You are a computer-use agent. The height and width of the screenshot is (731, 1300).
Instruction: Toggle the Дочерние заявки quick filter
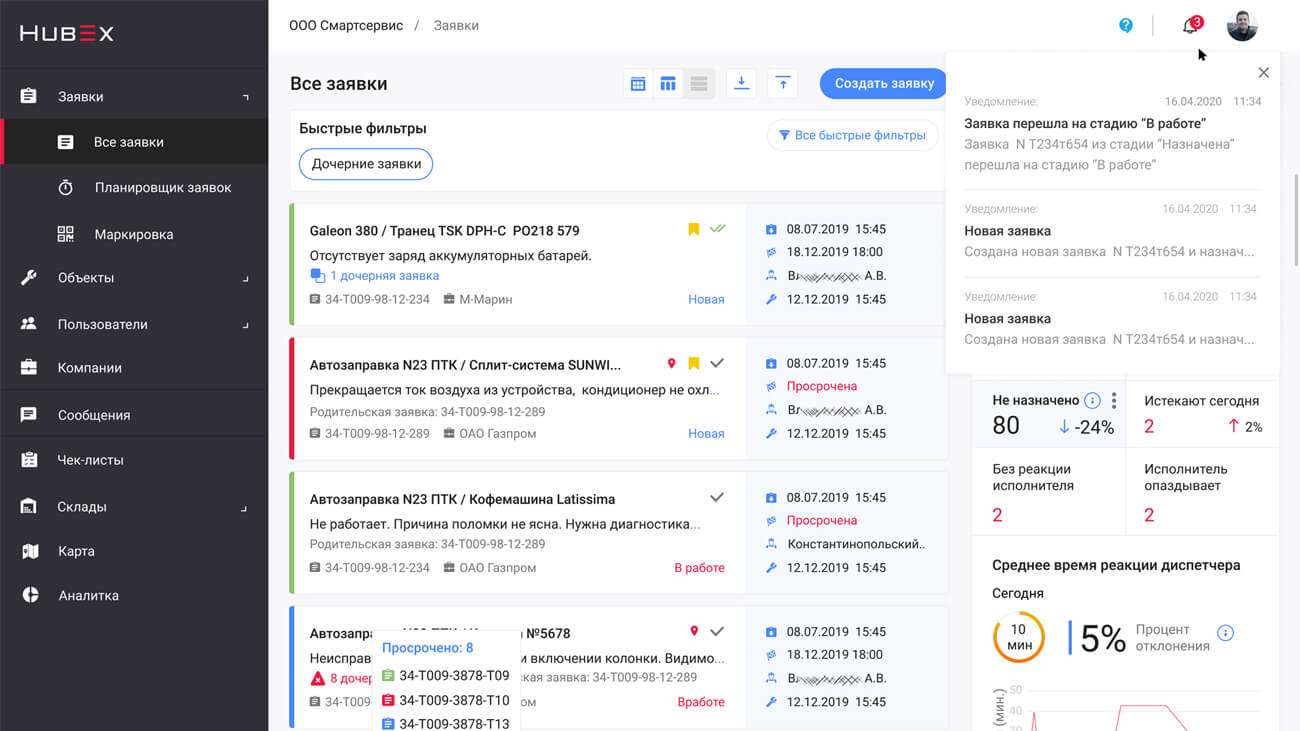[366, 164]
